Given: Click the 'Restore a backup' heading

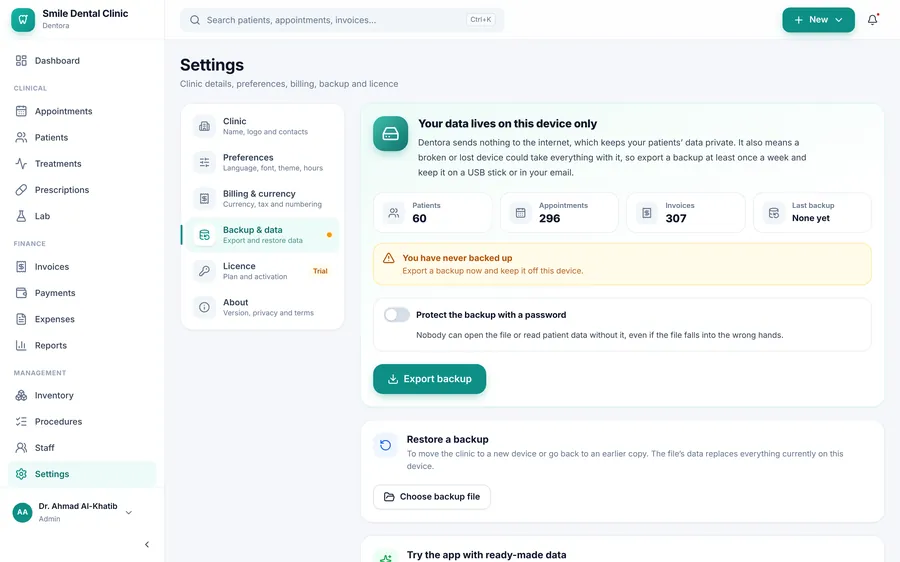Looking at the screenshot, I should click(x=448, y=440).
